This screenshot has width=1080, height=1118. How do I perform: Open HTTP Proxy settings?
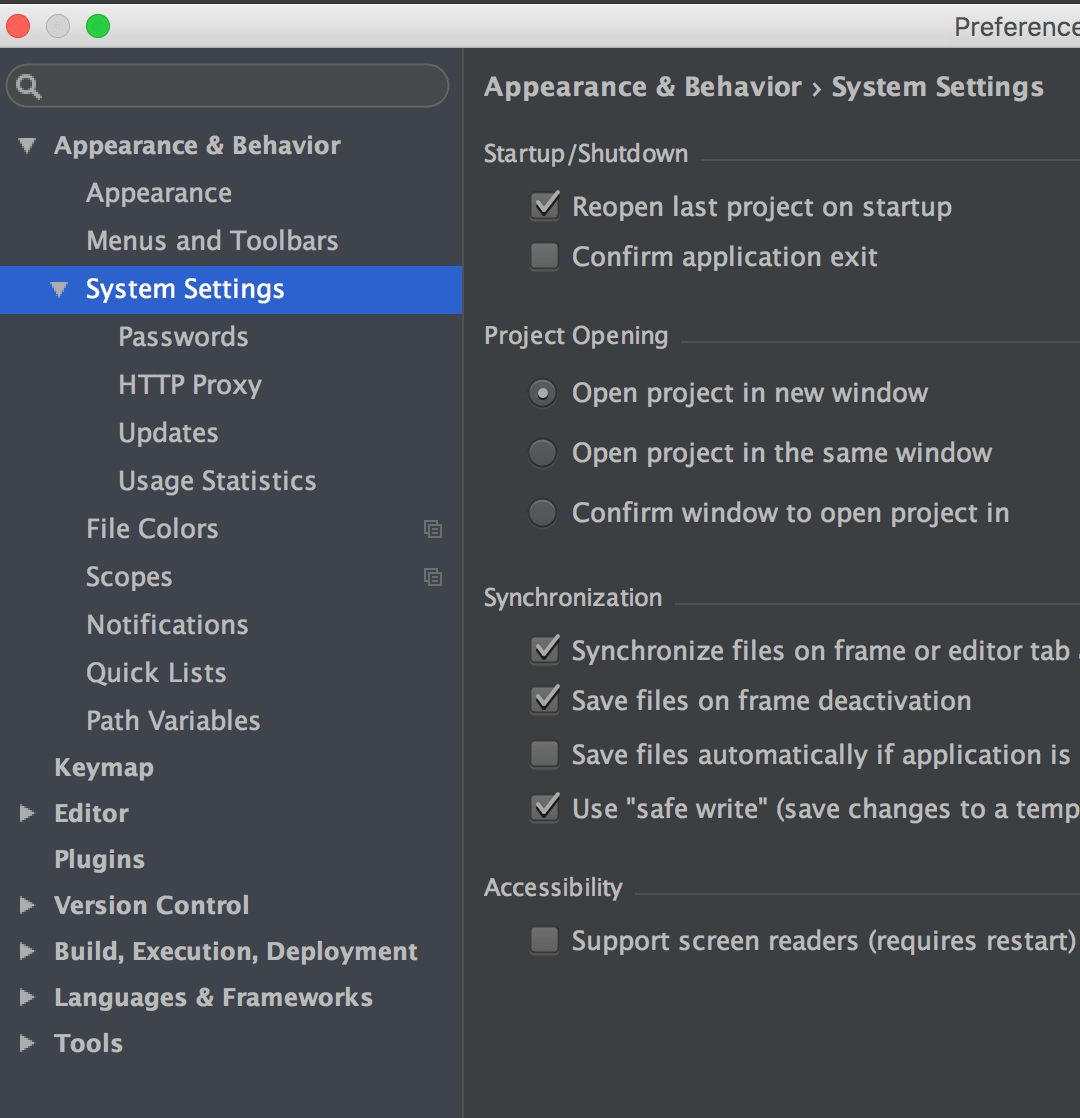[x=190, y=385]
